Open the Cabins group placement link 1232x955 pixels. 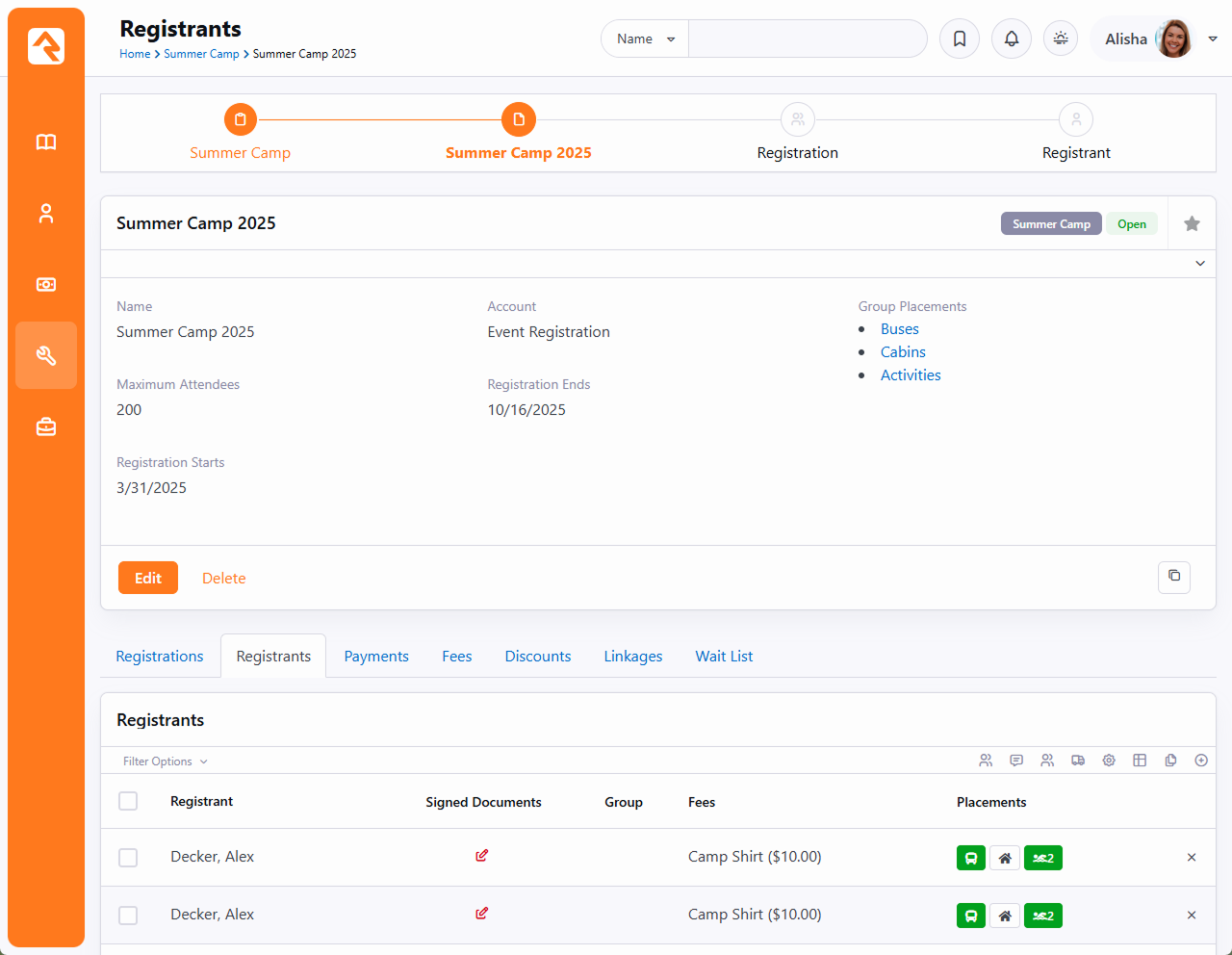903,352
